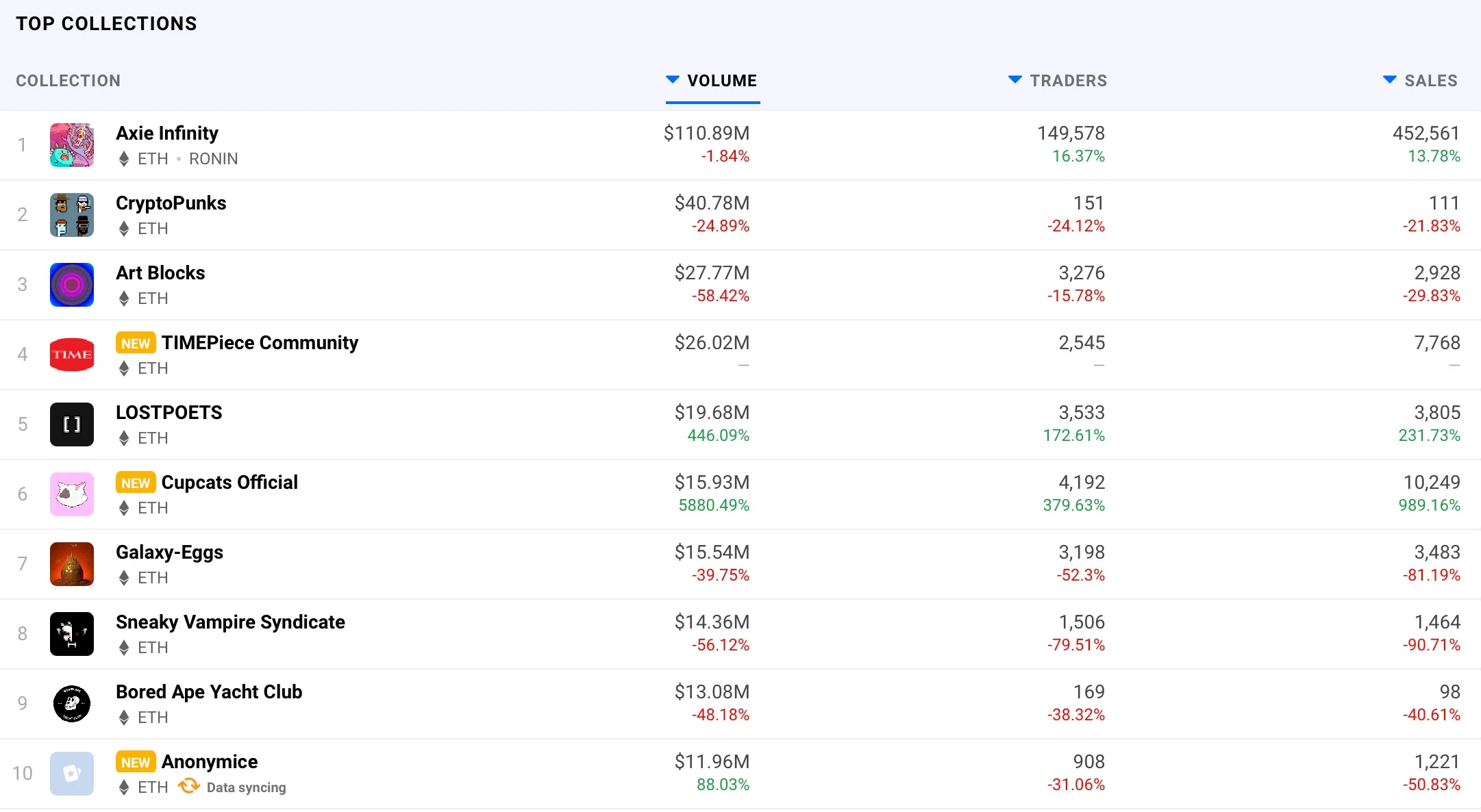Open the Galaxy-Eggs egg thumbnail
Viewport: 1481px width, 812px height.
[72, 564]
